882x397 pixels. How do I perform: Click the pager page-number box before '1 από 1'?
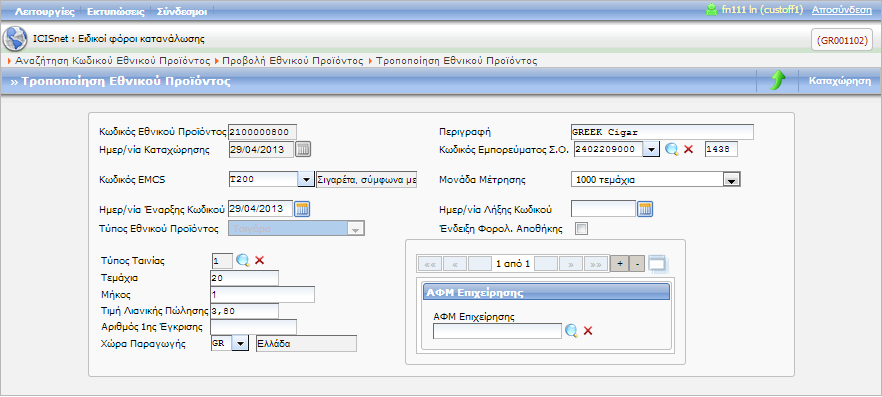[480, 263]
